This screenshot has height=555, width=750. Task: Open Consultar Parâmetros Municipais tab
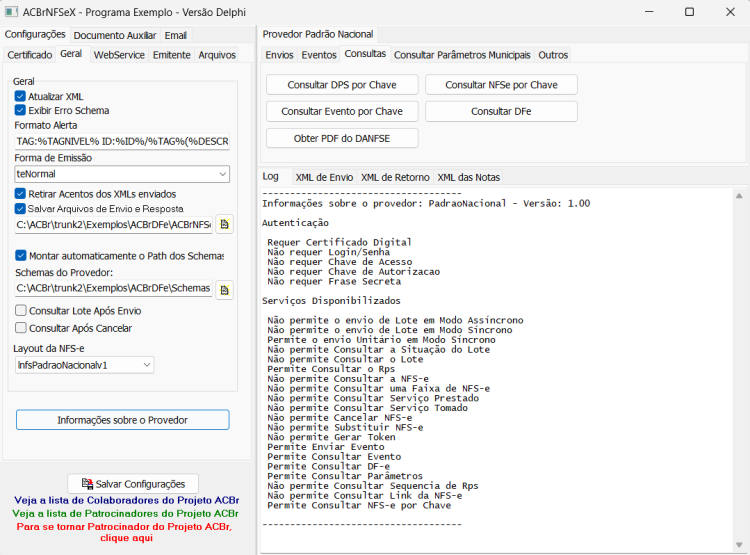coord(462,55)
